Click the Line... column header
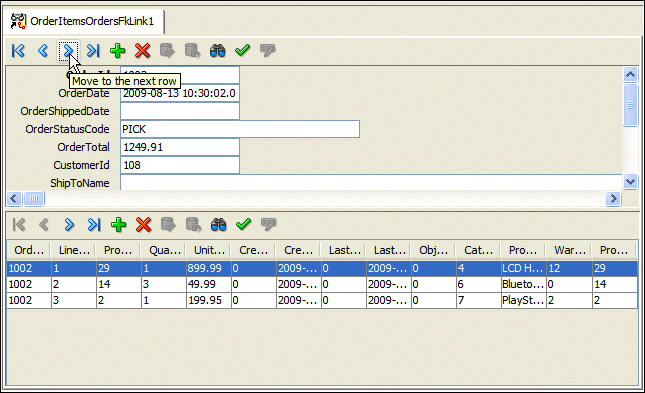The image size is (645, 393). [x=74, y=250]
